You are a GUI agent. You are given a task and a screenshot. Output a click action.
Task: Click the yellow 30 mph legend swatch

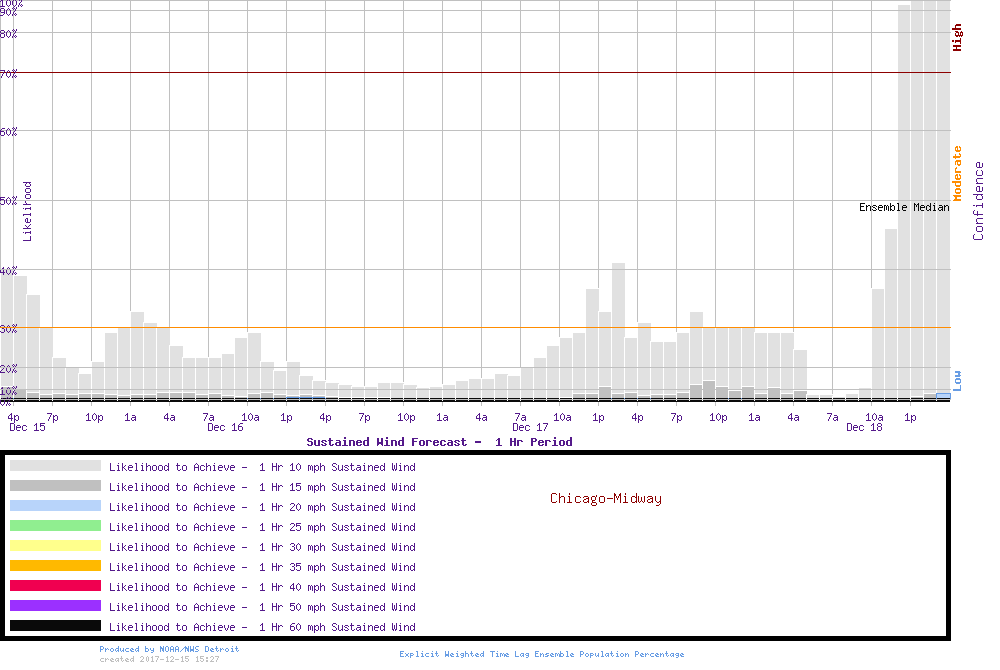(55, 546)
